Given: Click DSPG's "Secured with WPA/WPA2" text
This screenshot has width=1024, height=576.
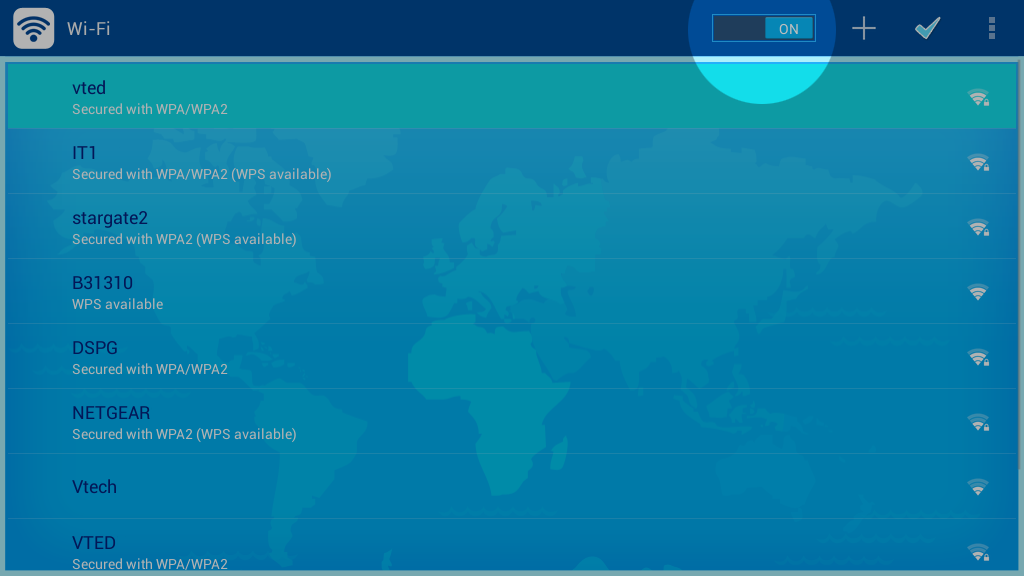Looking at the screenshot, I should [x=150, y=369].
